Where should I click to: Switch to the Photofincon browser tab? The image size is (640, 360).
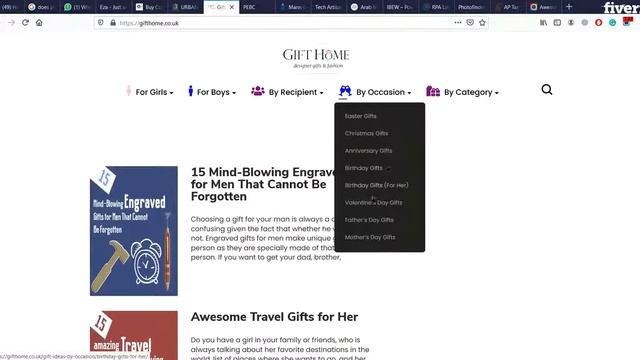471,7
